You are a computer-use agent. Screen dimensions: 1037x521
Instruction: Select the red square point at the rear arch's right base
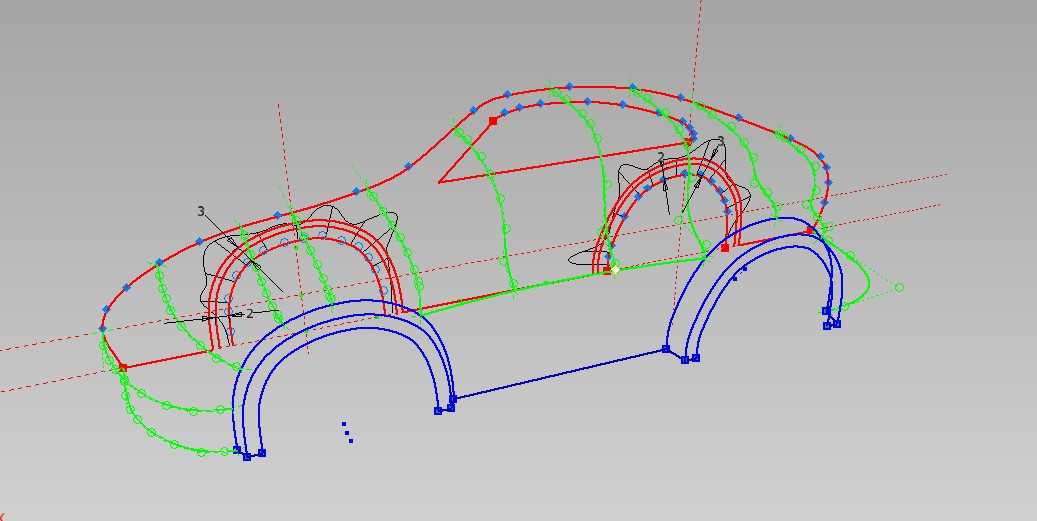725,248
